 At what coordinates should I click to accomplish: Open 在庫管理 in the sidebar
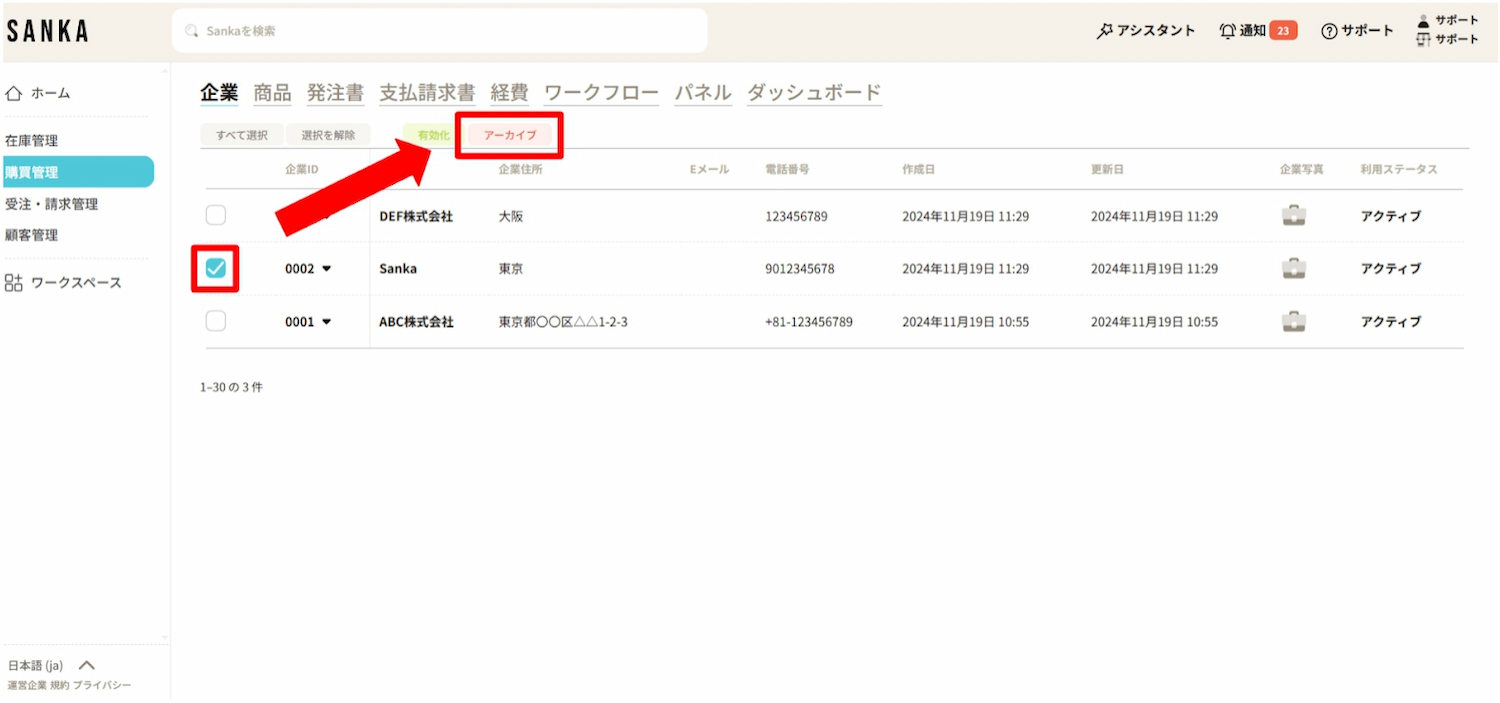tap(32, 141)
